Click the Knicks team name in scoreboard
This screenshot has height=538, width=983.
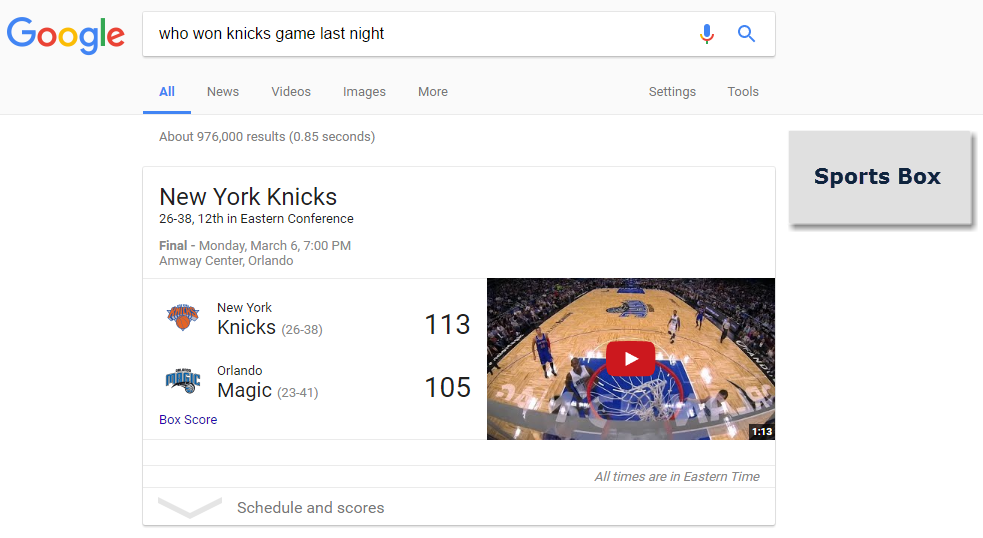(246, 327)
